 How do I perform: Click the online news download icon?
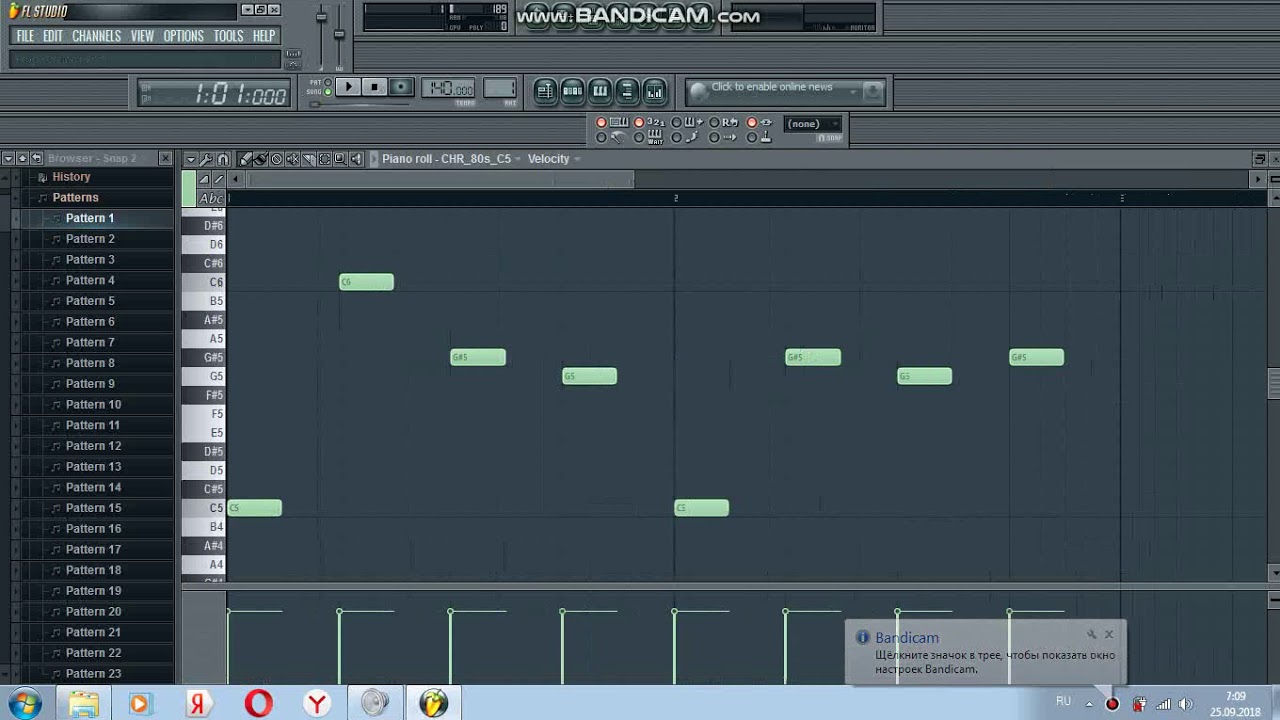tap(871, 92)
